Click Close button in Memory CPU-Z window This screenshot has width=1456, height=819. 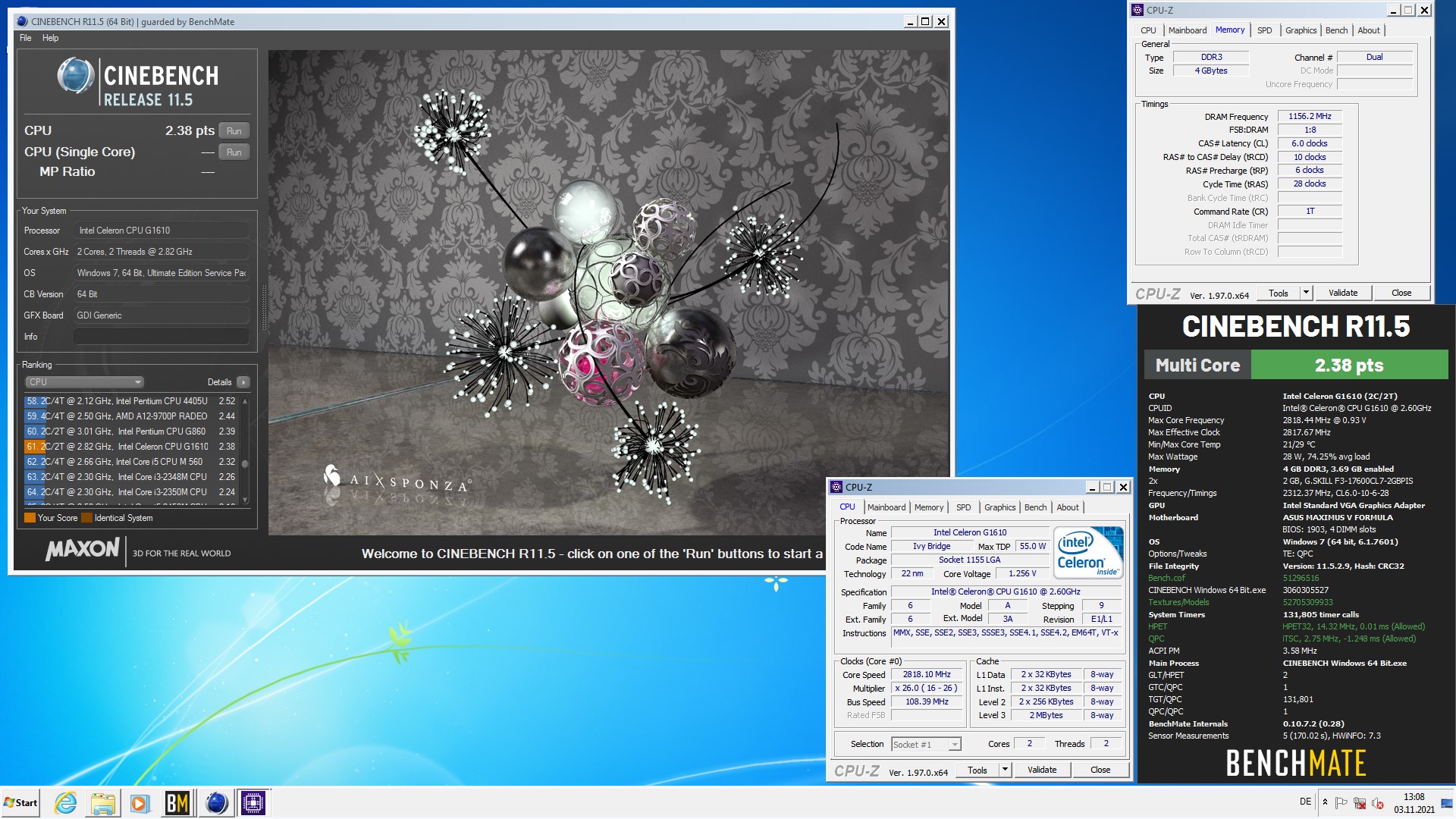point(1401,293)
